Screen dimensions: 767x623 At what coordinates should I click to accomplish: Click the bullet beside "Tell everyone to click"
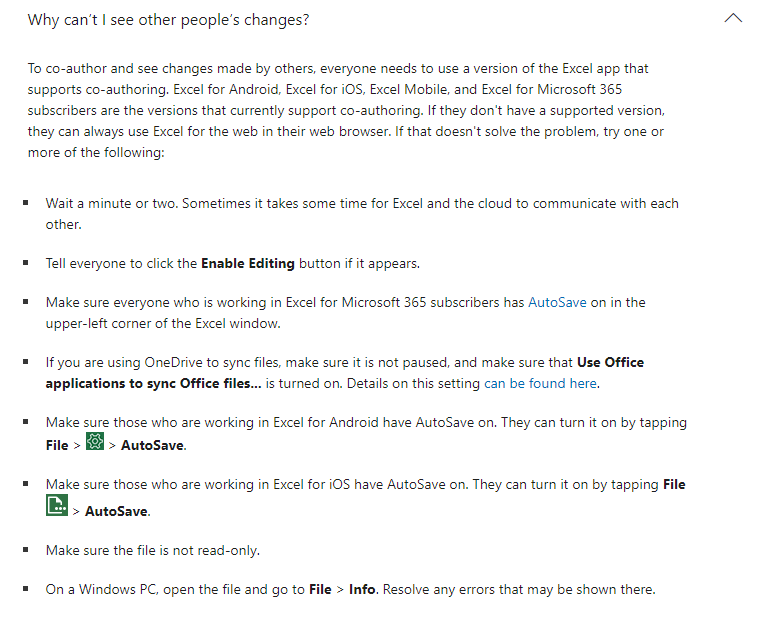tap(25, 263)
